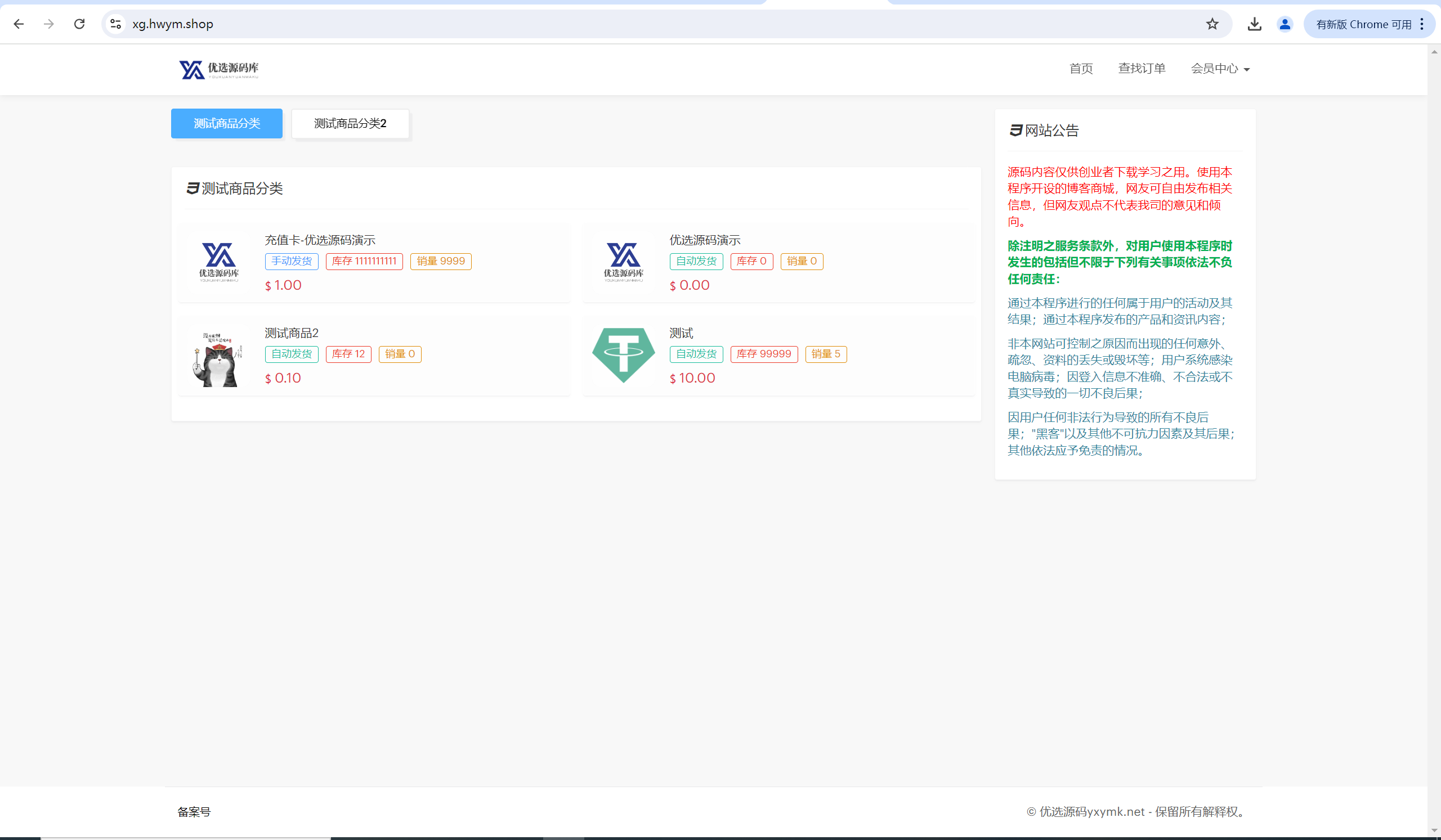Open the browser downloads icon

point(1254,24)
